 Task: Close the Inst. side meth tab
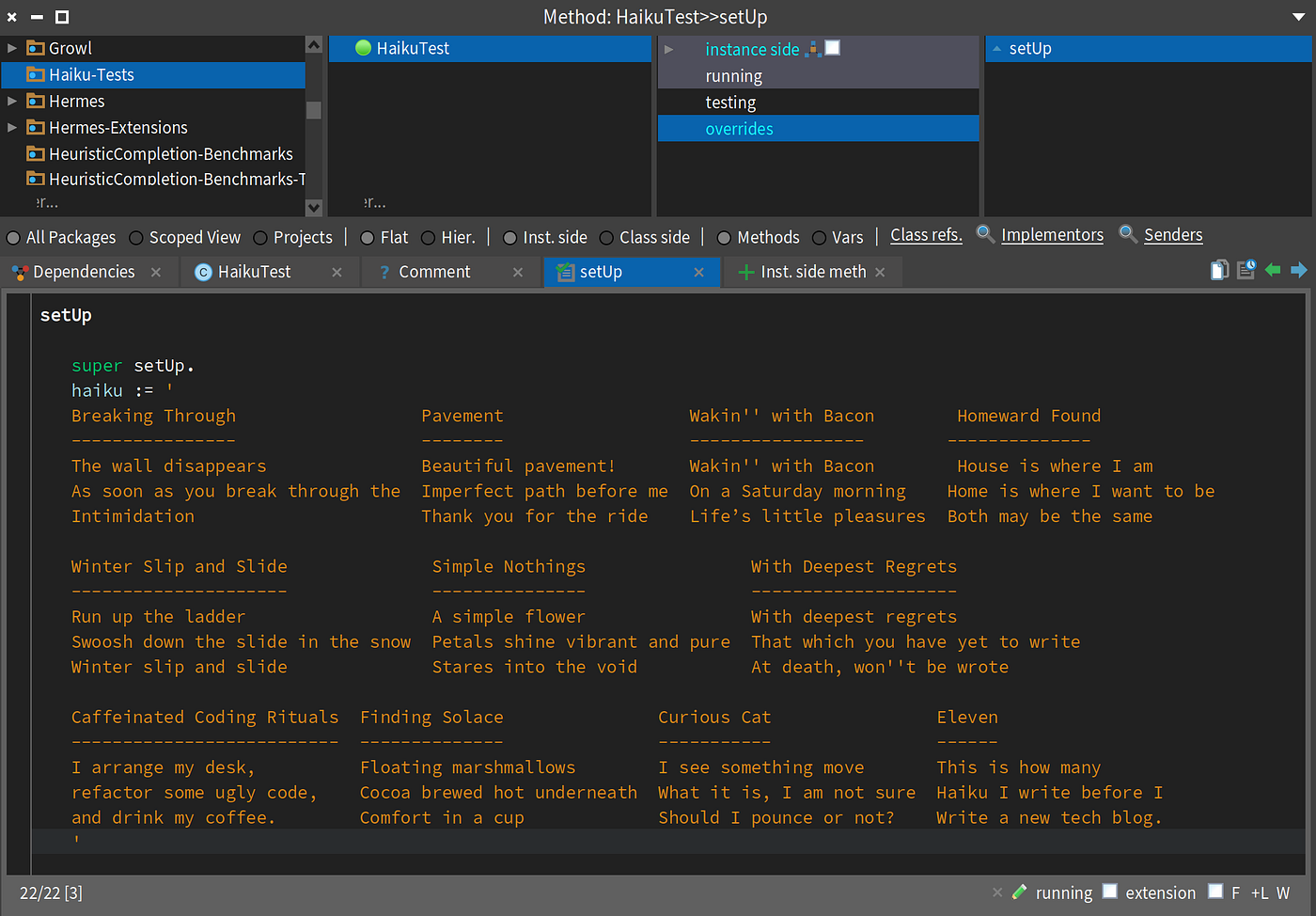point(880,272)
